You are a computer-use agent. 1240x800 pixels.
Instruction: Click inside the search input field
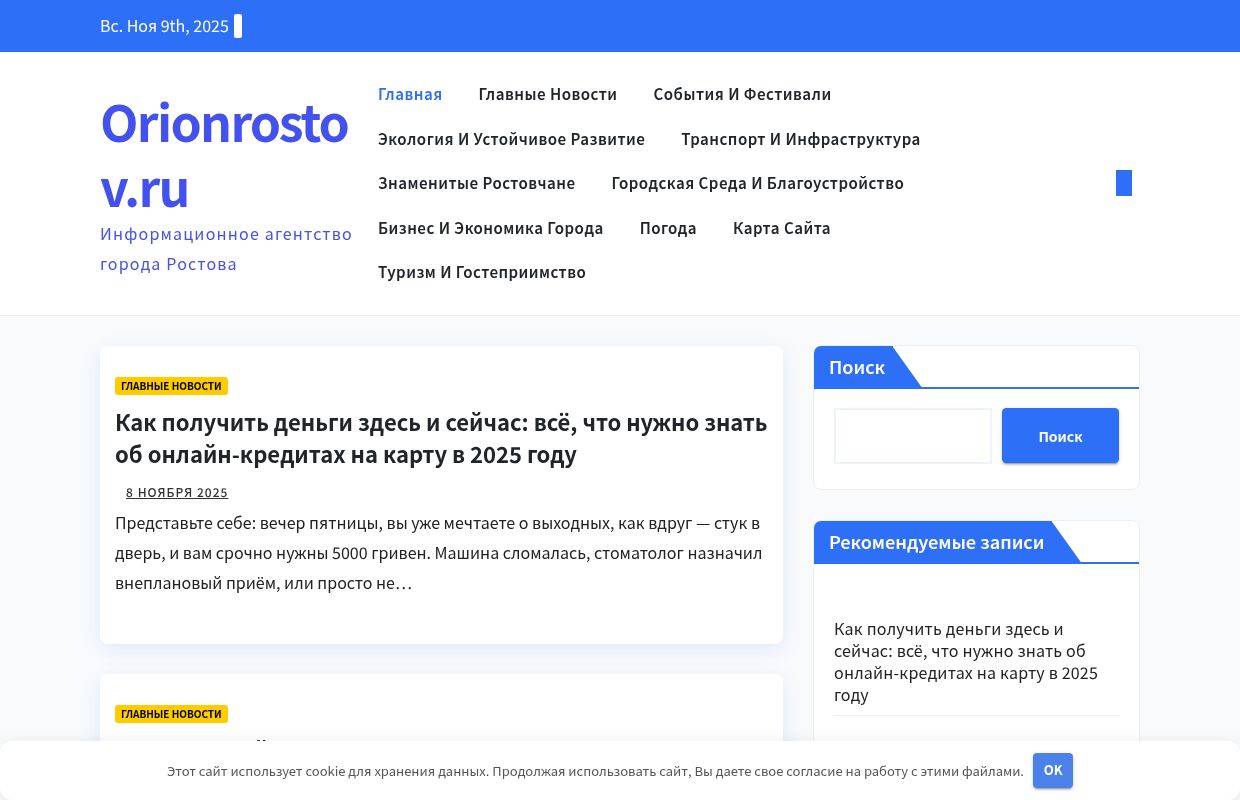[x=912, y=436]
